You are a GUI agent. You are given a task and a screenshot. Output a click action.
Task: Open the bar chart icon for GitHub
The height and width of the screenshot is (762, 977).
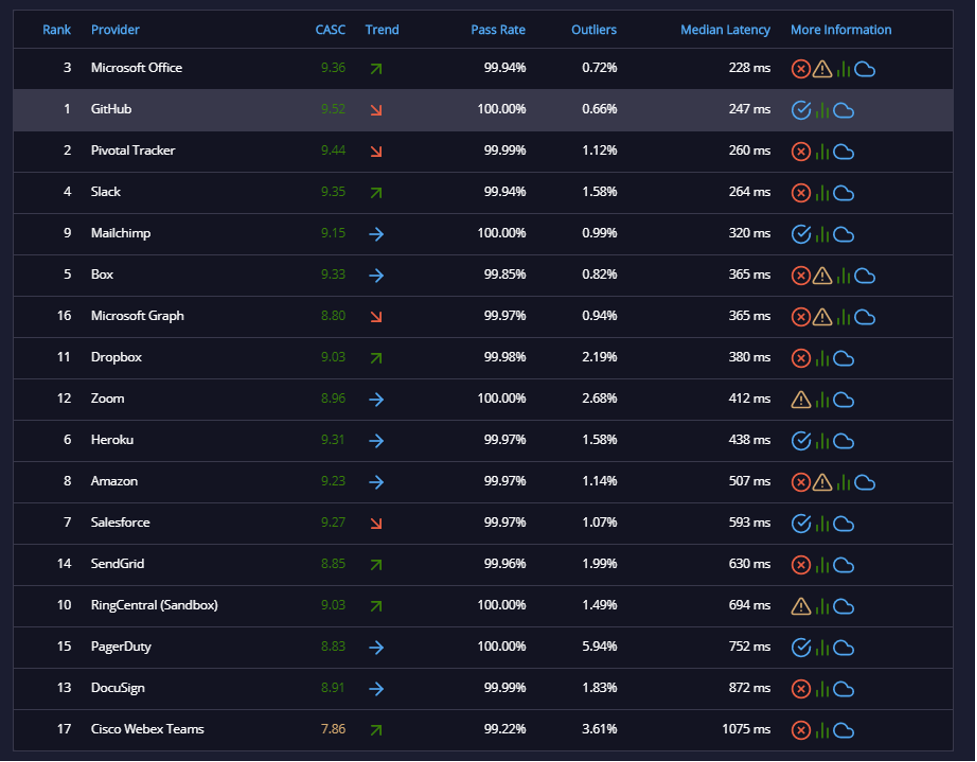pos(822,110)
